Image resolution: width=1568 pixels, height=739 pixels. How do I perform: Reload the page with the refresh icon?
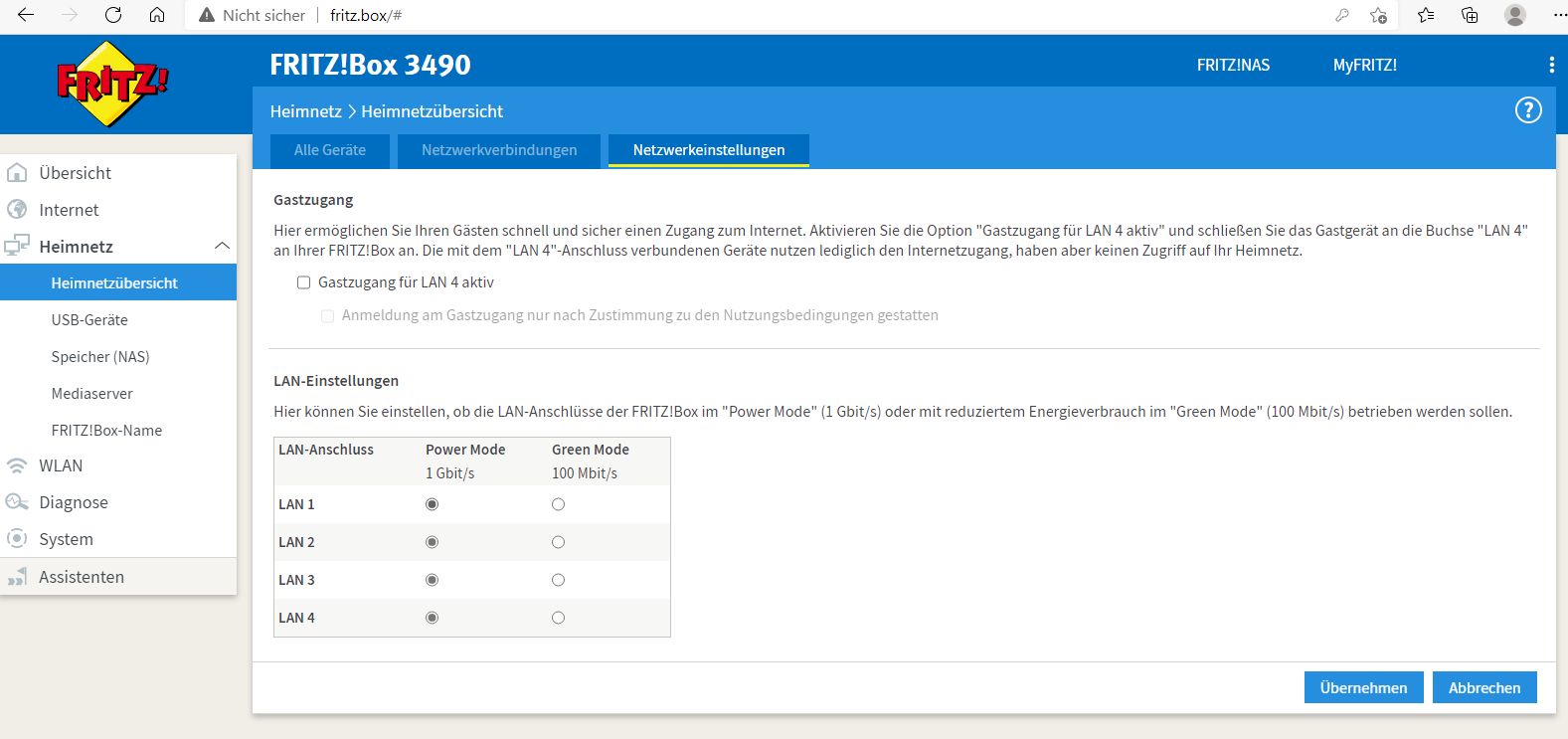113,15
